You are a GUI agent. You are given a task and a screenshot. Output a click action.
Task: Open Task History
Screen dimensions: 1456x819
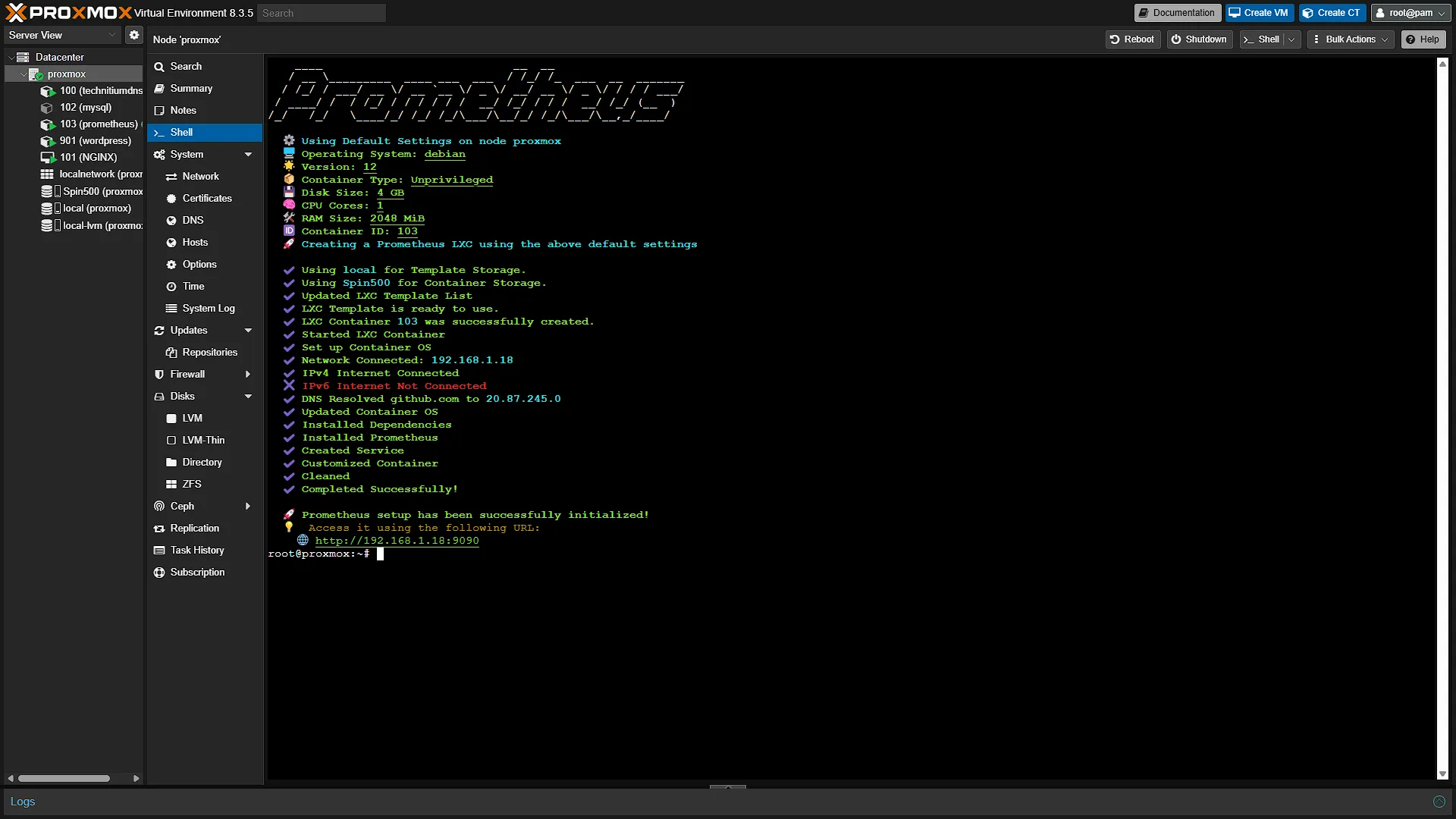click(x=205, y=551)
